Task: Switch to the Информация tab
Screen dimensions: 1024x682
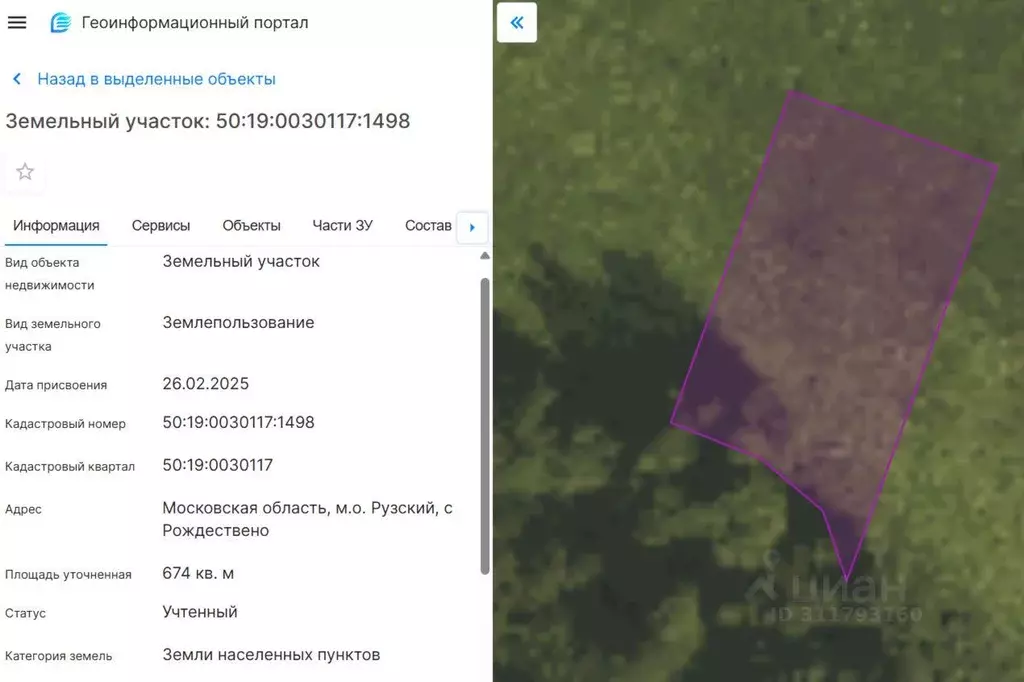Action: pos(56,226)
